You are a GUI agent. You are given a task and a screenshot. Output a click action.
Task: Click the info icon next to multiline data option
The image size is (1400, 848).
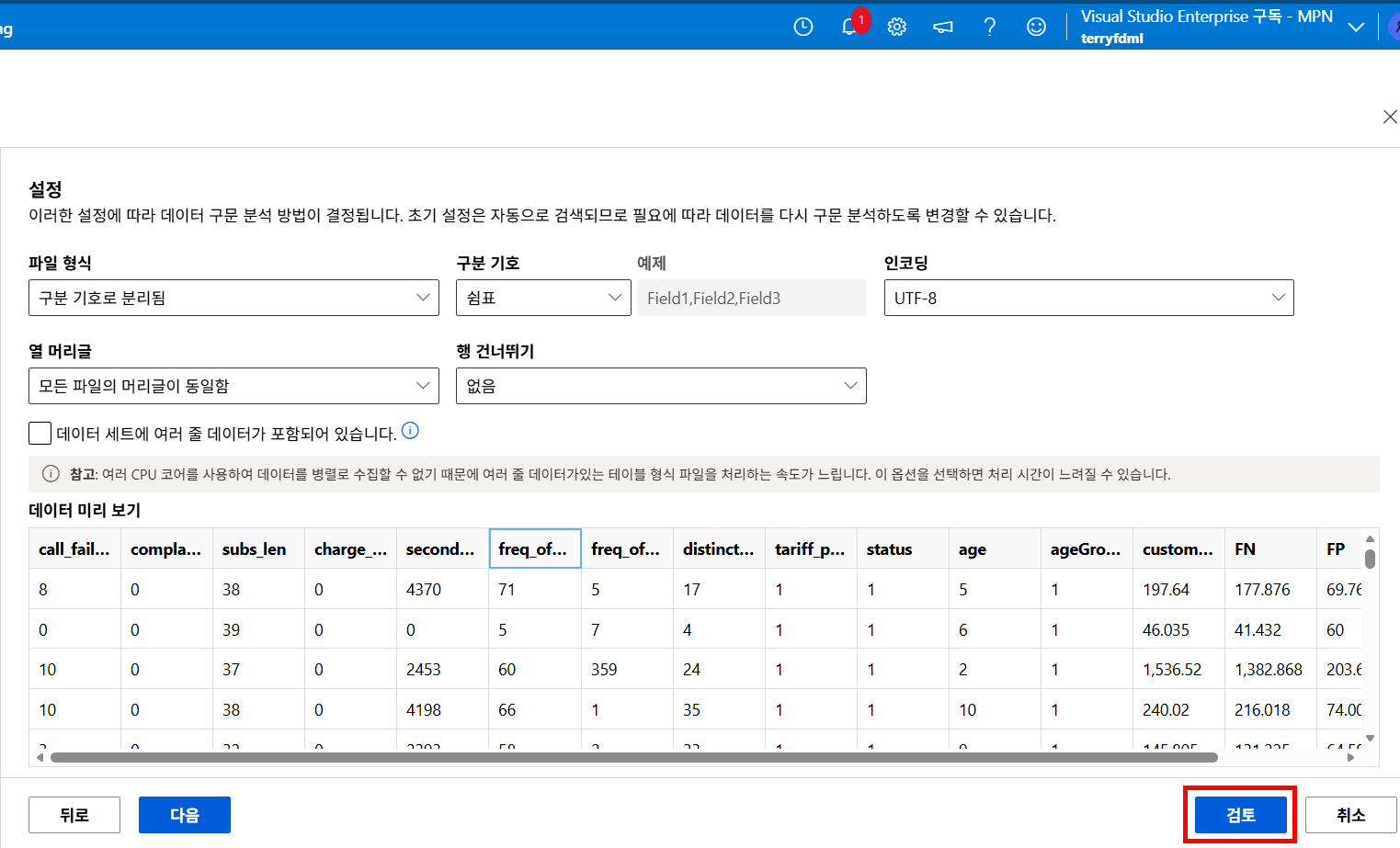[410, 431]
